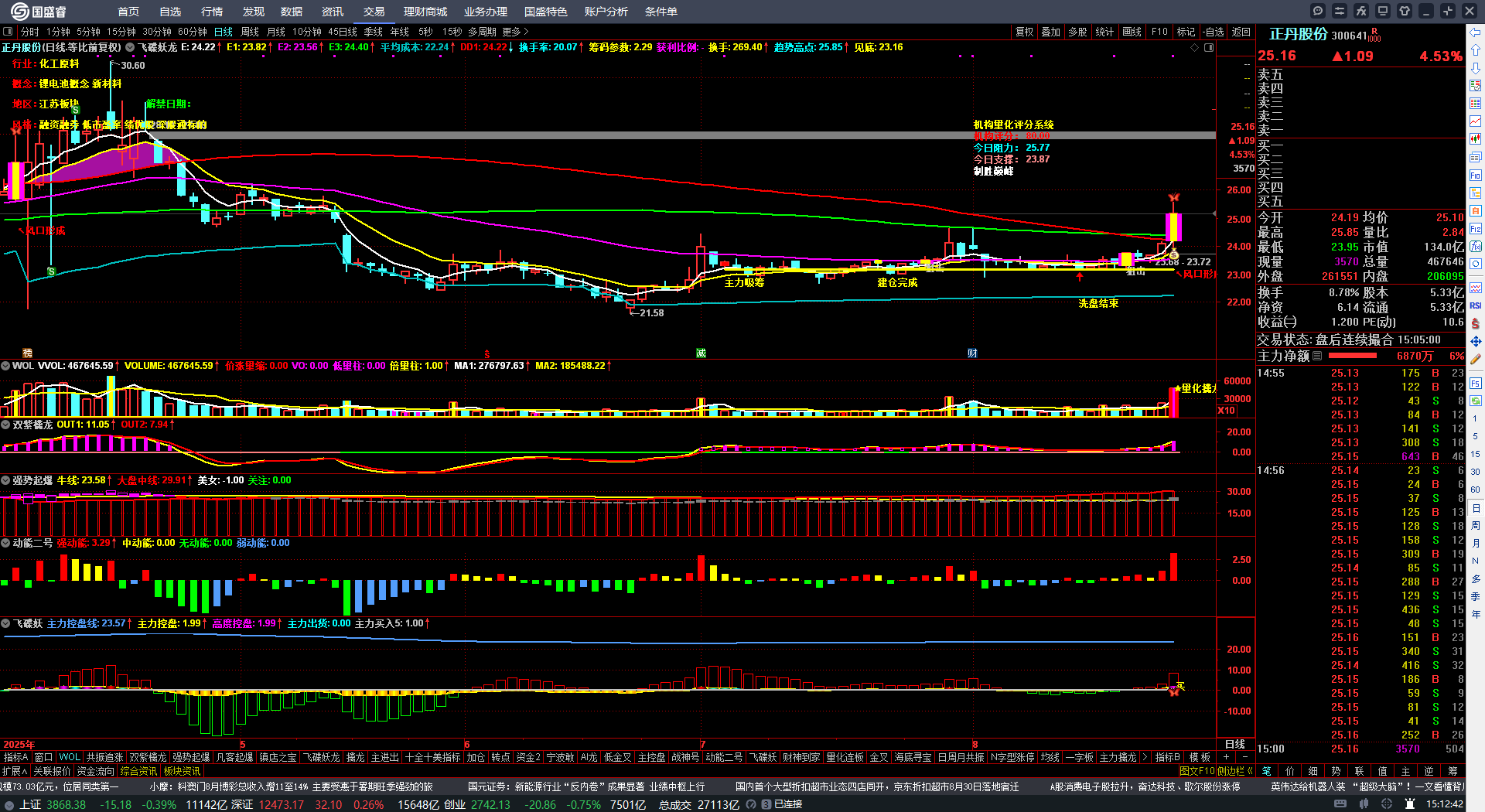This screenshot has width=1485, height=812.
Task: Click the 正丹股份 stock name header
Action: pos(1299,34)
